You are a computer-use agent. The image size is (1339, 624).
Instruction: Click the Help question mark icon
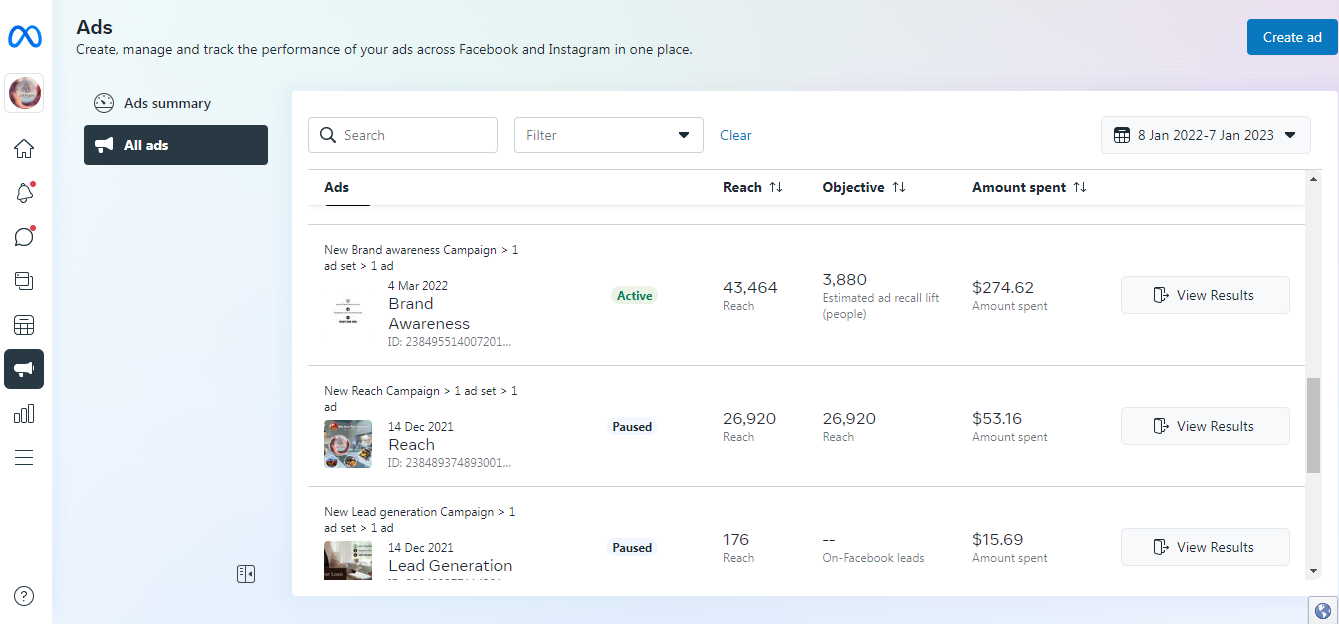24,596
